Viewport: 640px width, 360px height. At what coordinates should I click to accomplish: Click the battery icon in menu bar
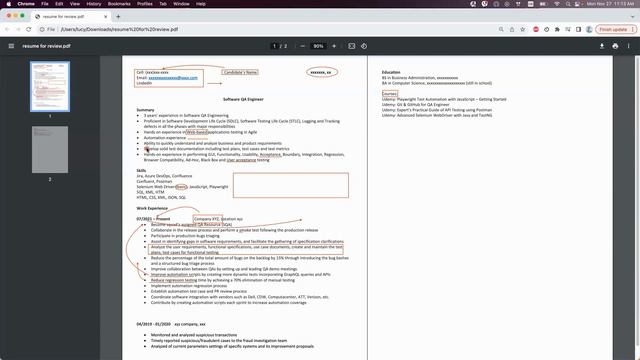[543, 4]
